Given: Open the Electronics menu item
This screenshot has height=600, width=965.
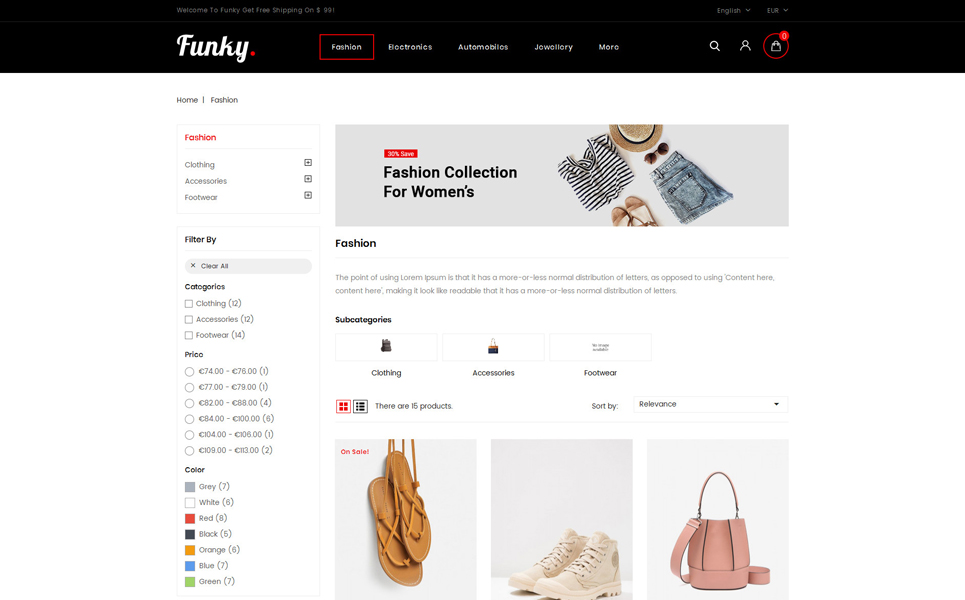Looking at the screenshot, I should coord(410,47).
